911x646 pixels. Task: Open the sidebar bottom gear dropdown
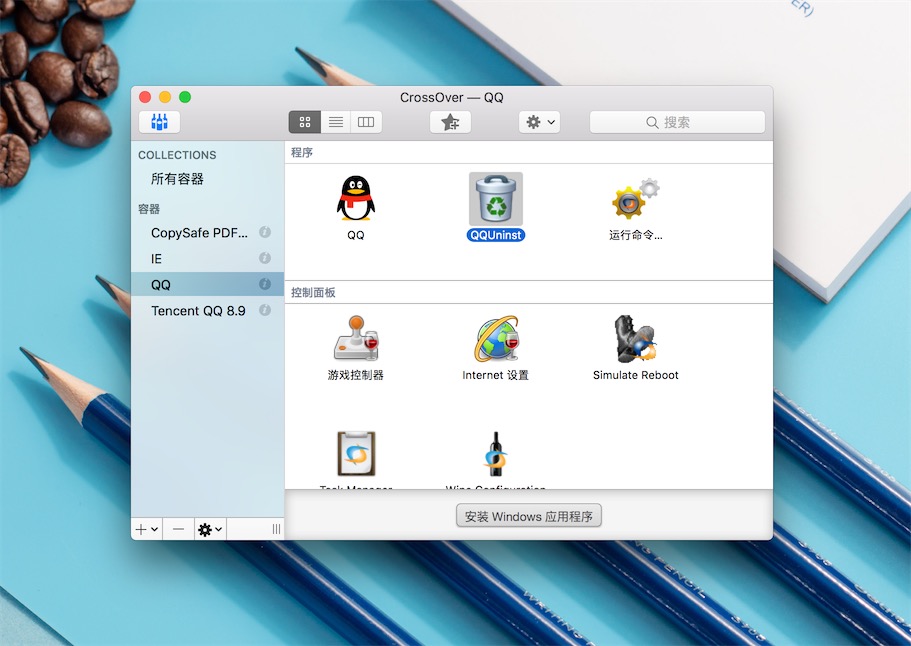[x=210, y=529]
